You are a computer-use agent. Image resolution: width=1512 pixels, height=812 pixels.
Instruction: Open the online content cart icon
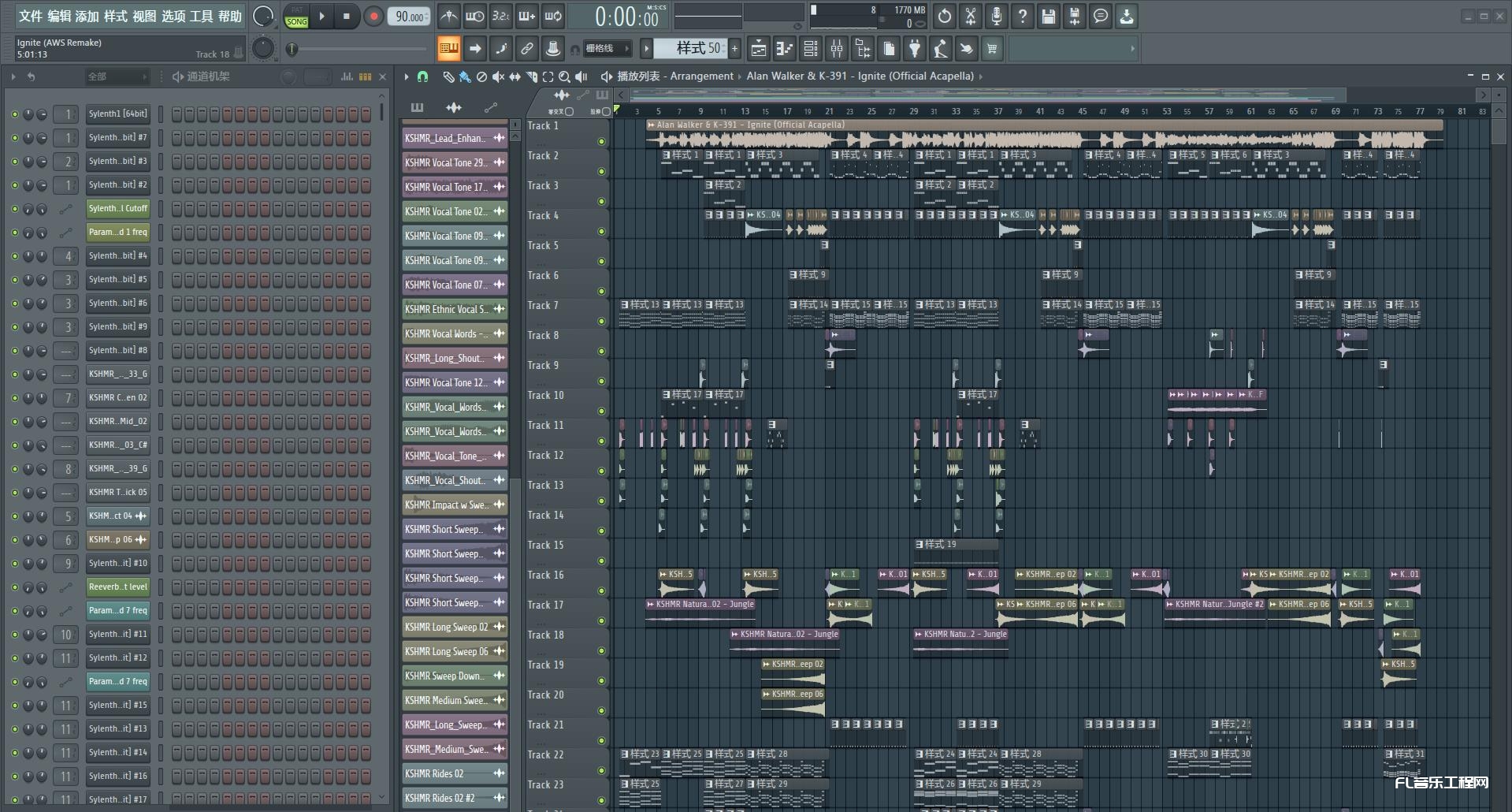(x=992, y=49)
